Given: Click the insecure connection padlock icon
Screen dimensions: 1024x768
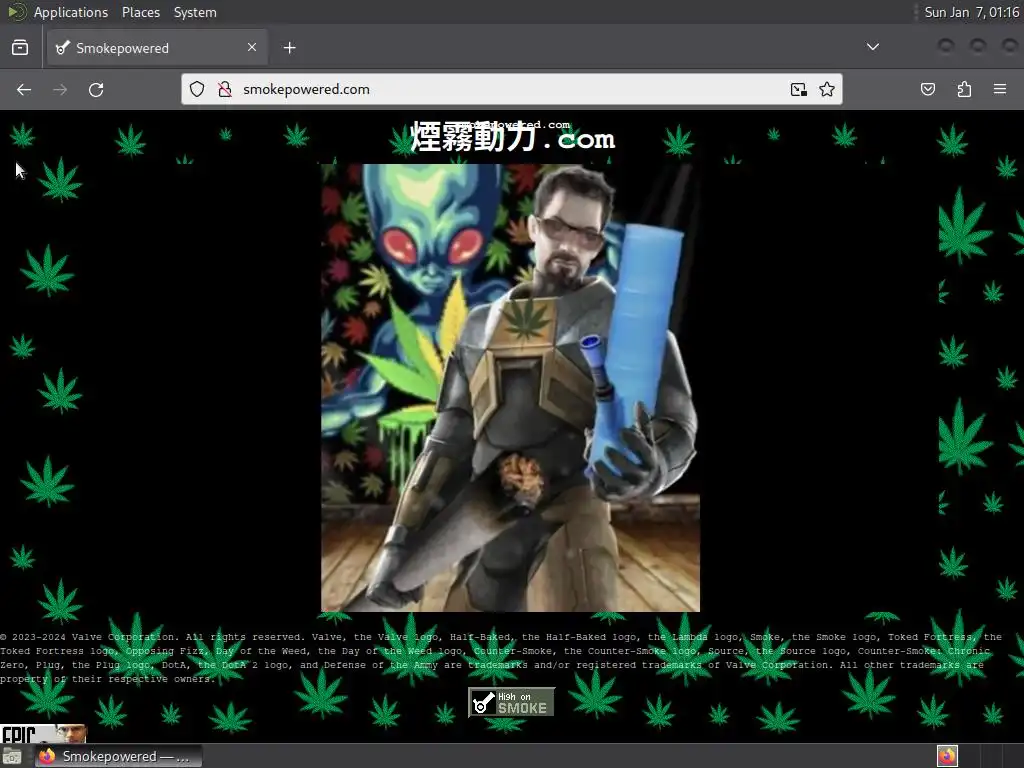Looking at the screenshot, I should point(225,89).
